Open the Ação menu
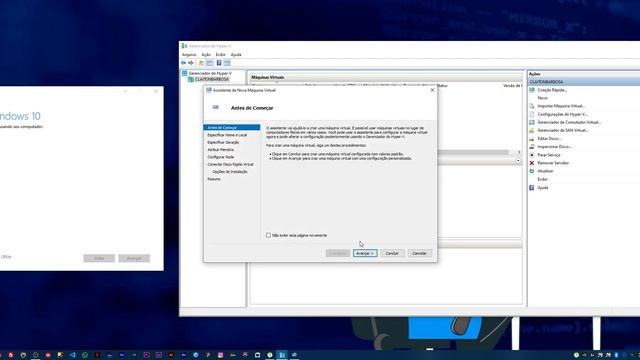640x360 pixels. (x=206, y=55)
